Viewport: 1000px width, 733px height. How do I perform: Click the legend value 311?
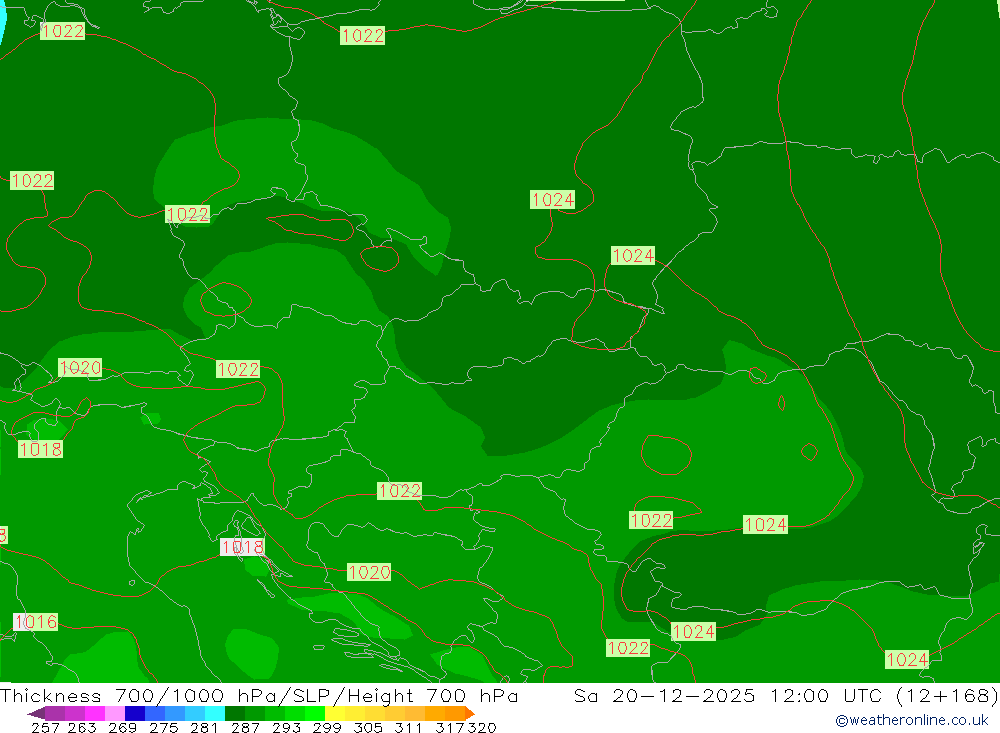408,728
